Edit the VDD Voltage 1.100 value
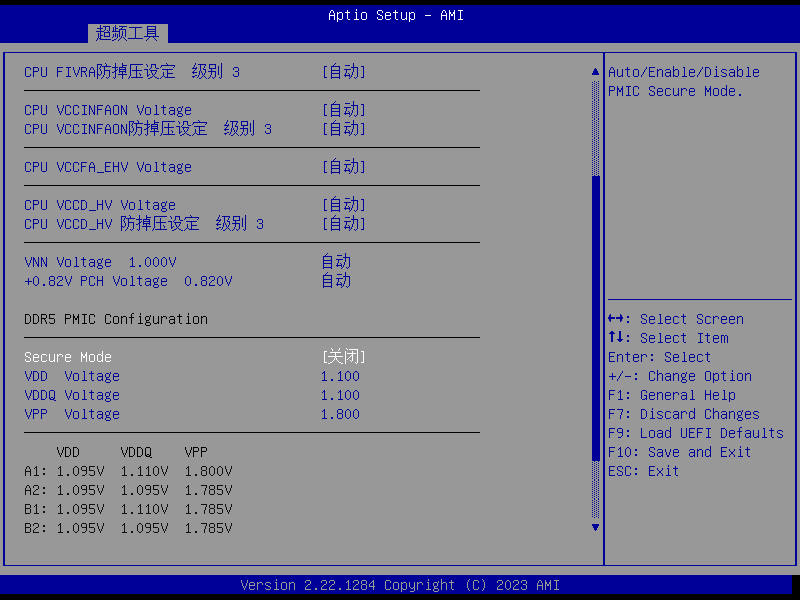Viewport: 800px width, 600px height. coord(340,376)
